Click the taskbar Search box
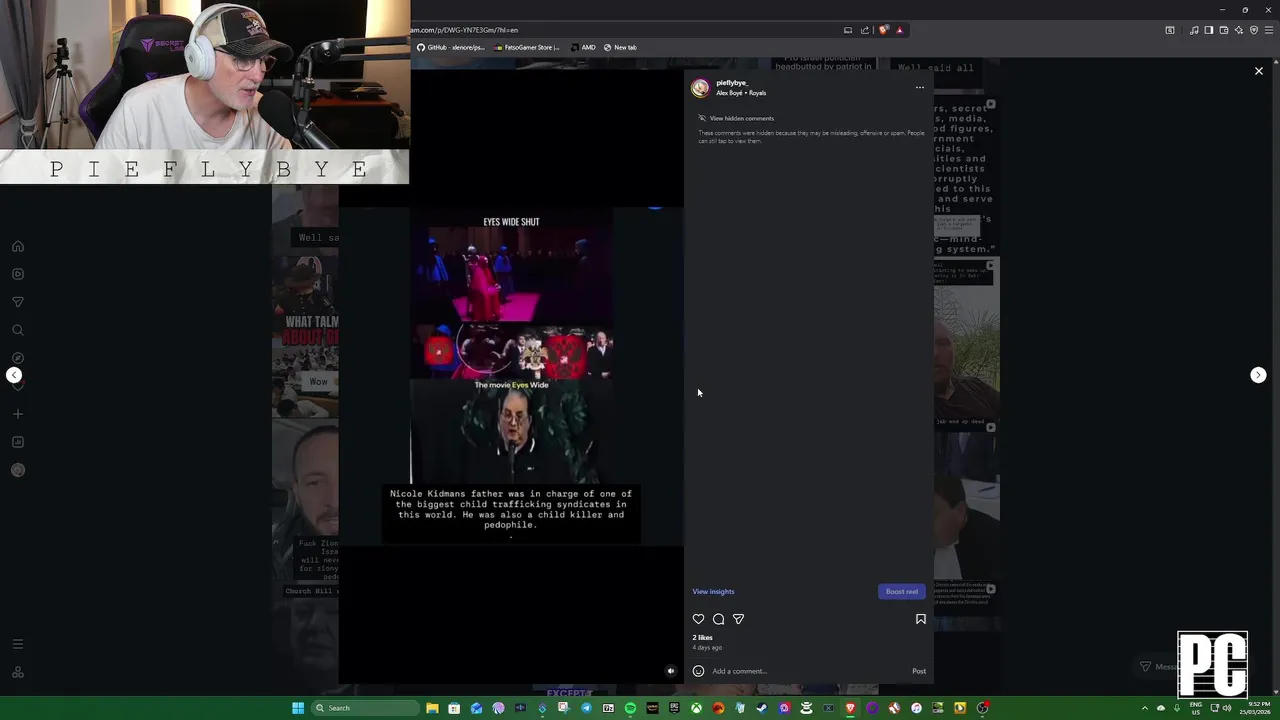1280x720 pixels. click(365, 708)
